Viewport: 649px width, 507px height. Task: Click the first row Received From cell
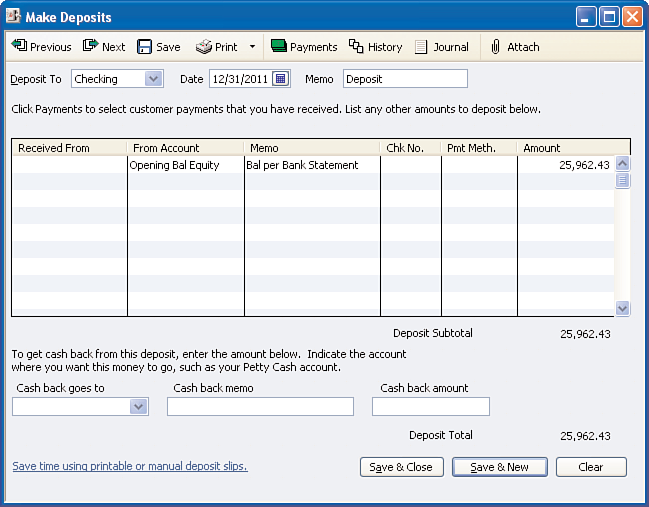click(70, 165)
